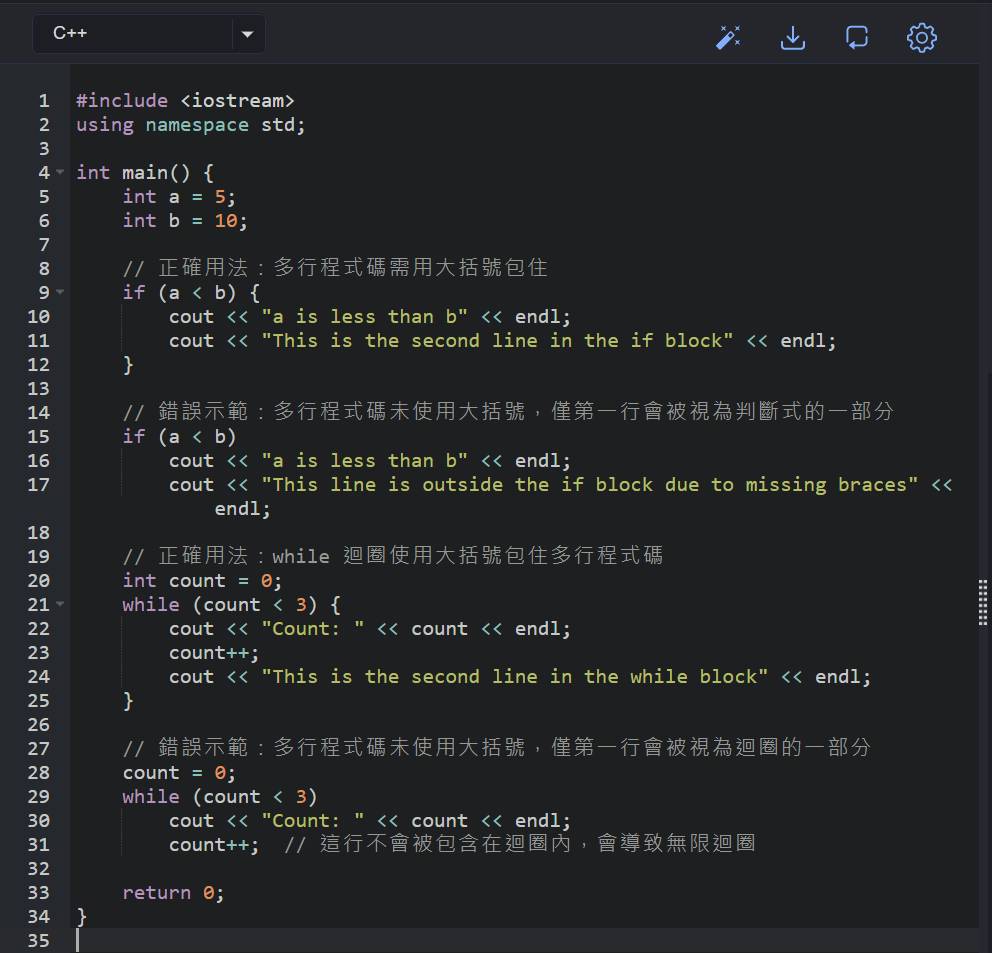Screen dimensions: 992x953
Task: Click the 'if (a < b) {' line with brace
Action: click(x=191, y=293)
